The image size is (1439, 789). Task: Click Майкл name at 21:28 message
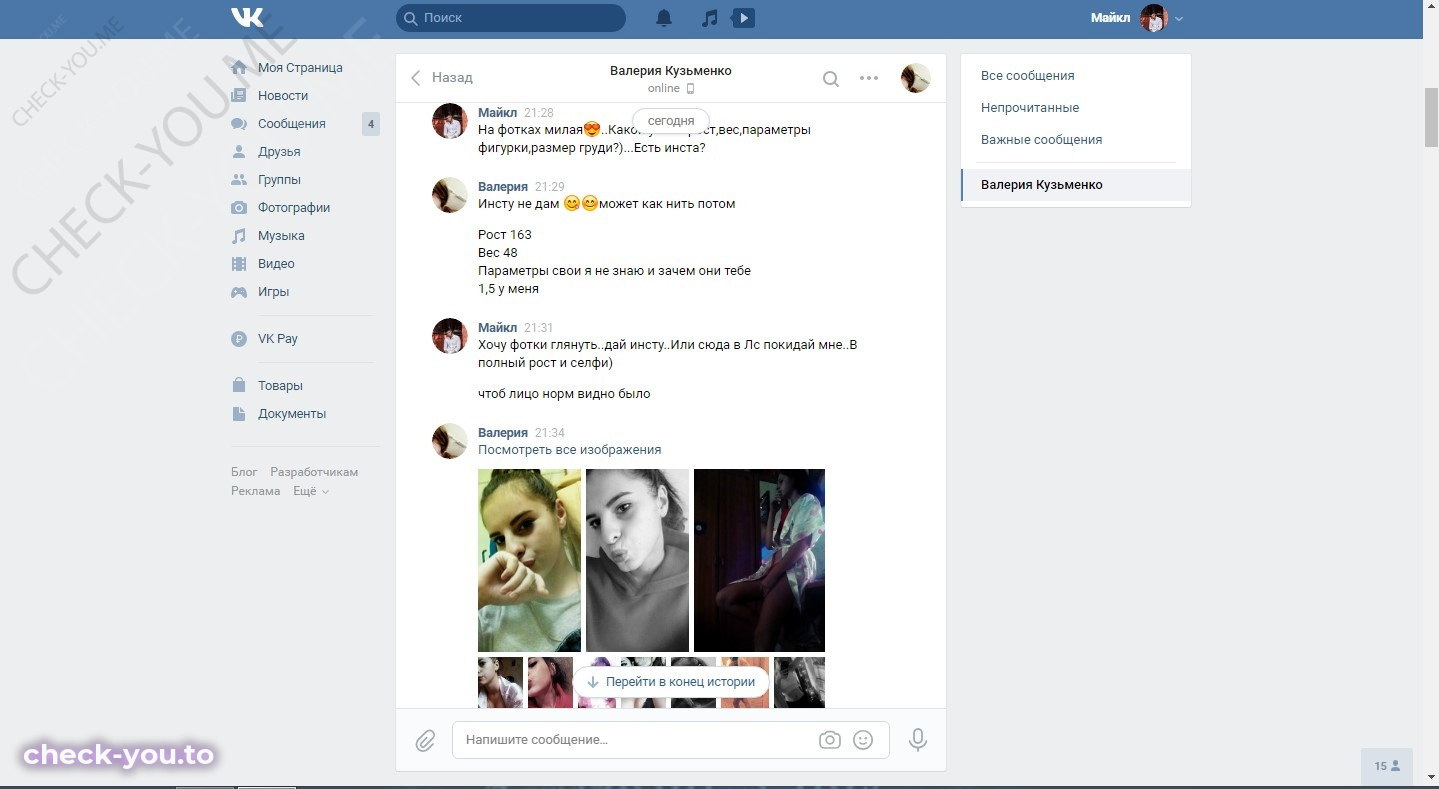click(x=497, y=113)
